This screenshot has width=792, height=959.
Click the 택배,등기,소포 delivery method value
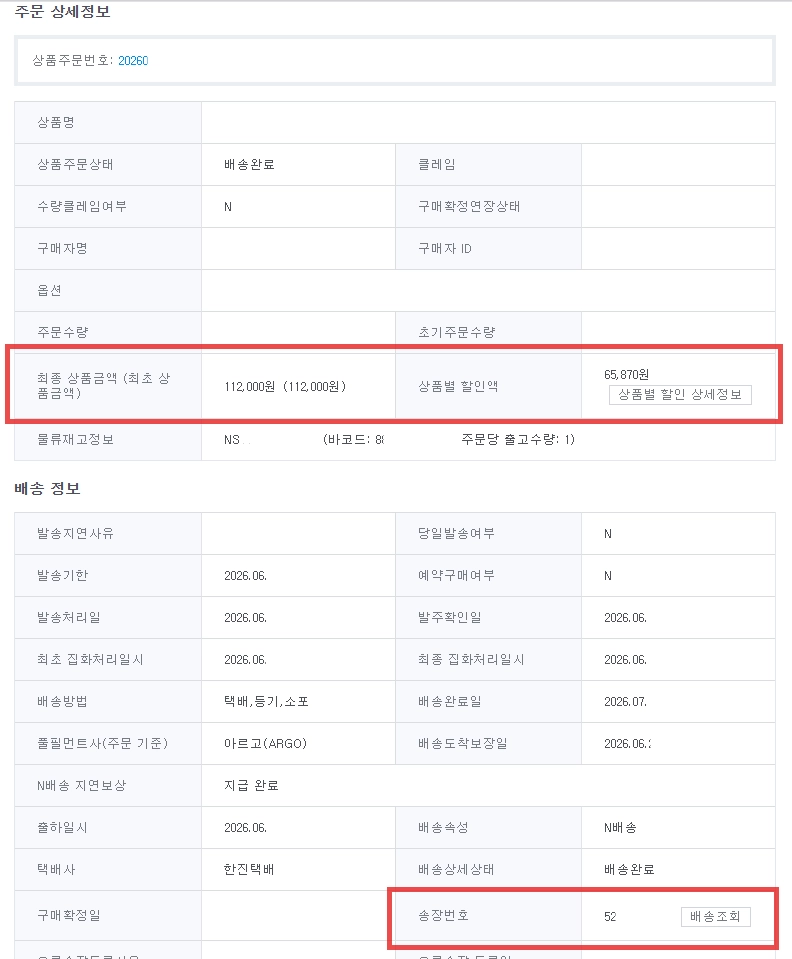[x=266, y=702]
